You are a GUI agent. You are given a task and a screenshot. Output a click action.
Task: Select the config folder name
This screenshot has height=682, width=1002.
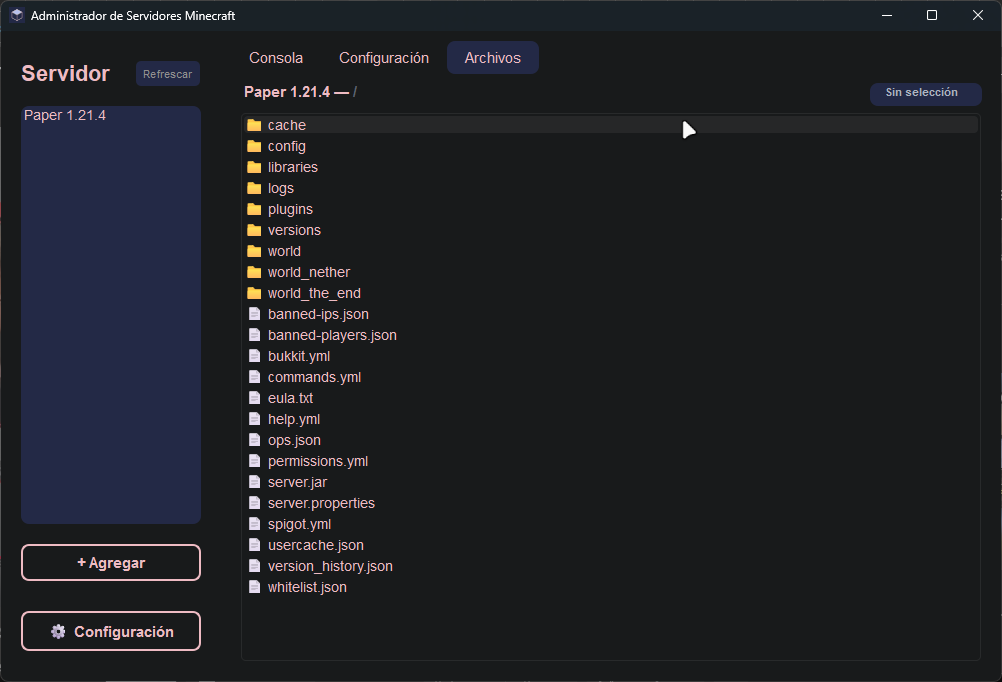[x=287, y=146]
